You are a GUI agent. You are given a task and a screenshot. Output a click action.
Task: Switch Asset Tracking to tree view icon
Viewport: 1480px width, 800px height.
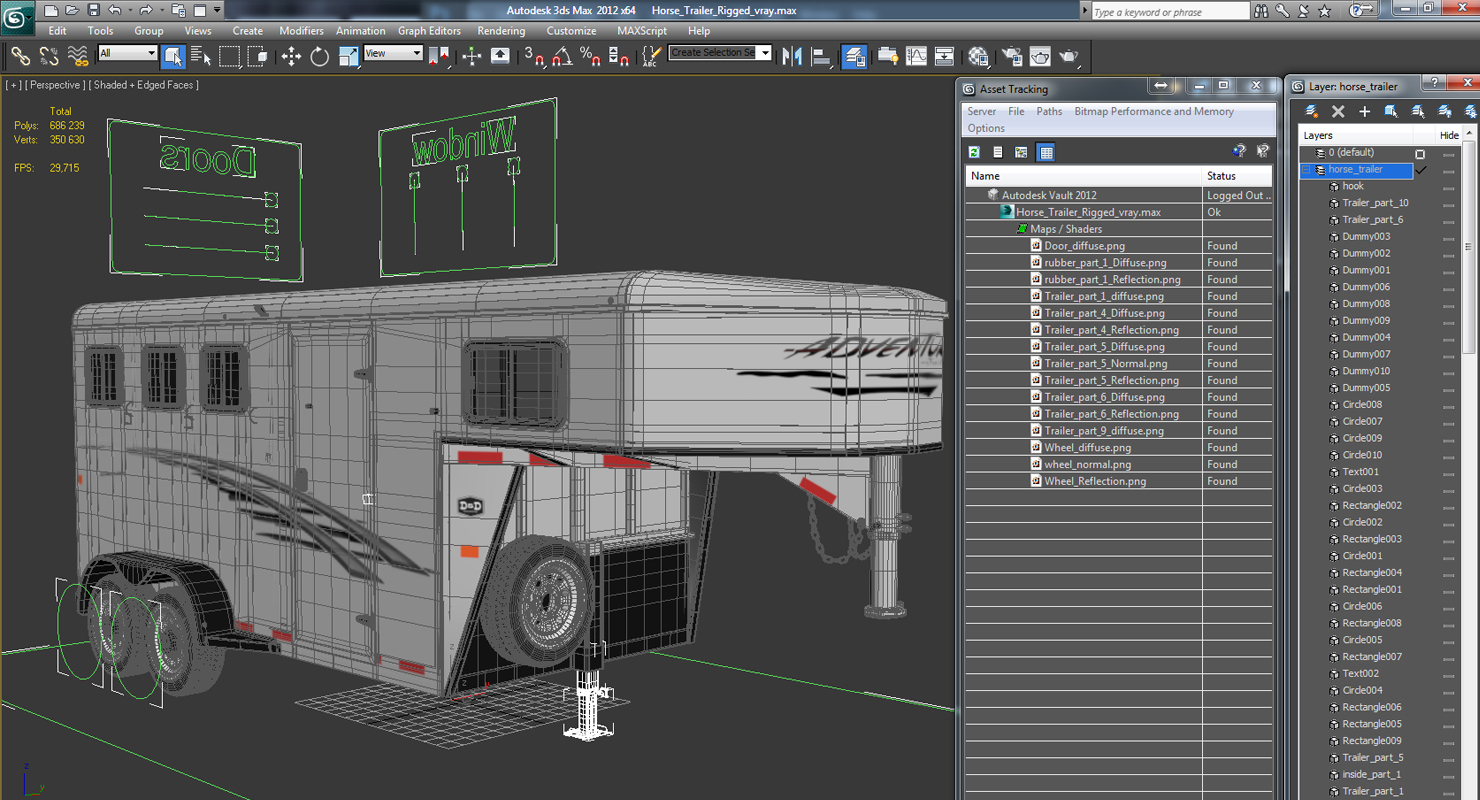pyautogui.click(x=1021, y=152)
